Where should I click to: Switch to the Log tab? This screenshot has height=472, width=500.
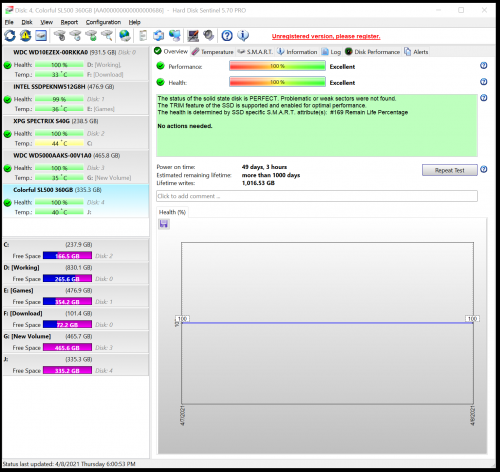click(331, 52)
